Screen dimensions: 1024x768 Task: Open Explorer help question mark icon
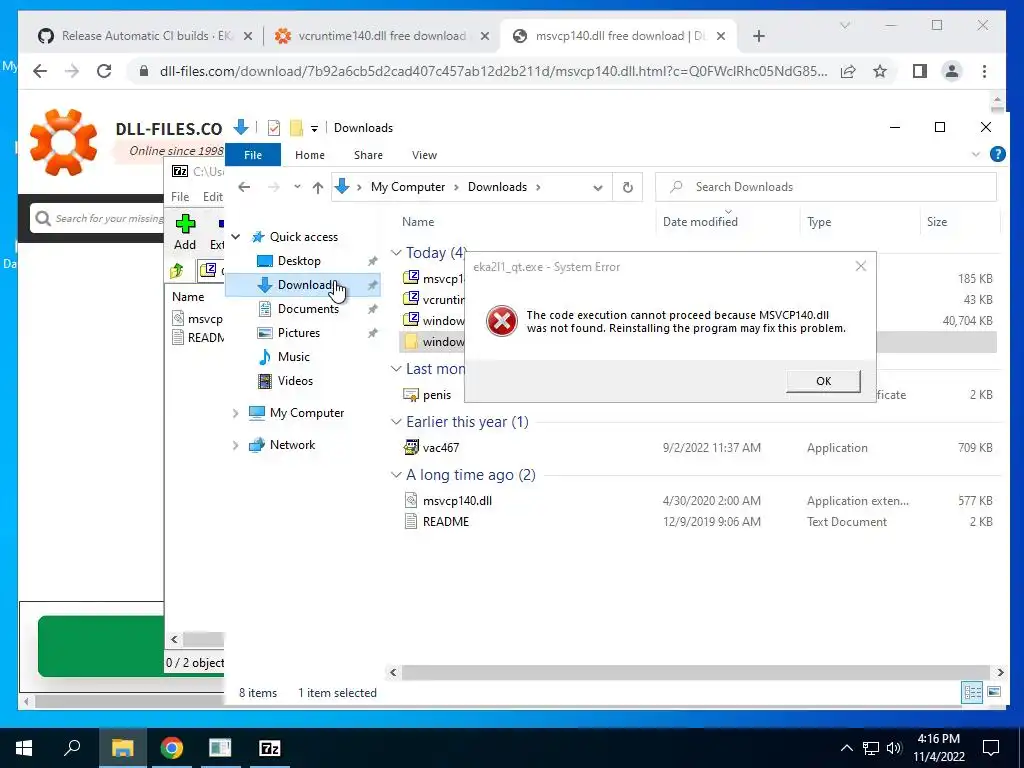point(997,154)
